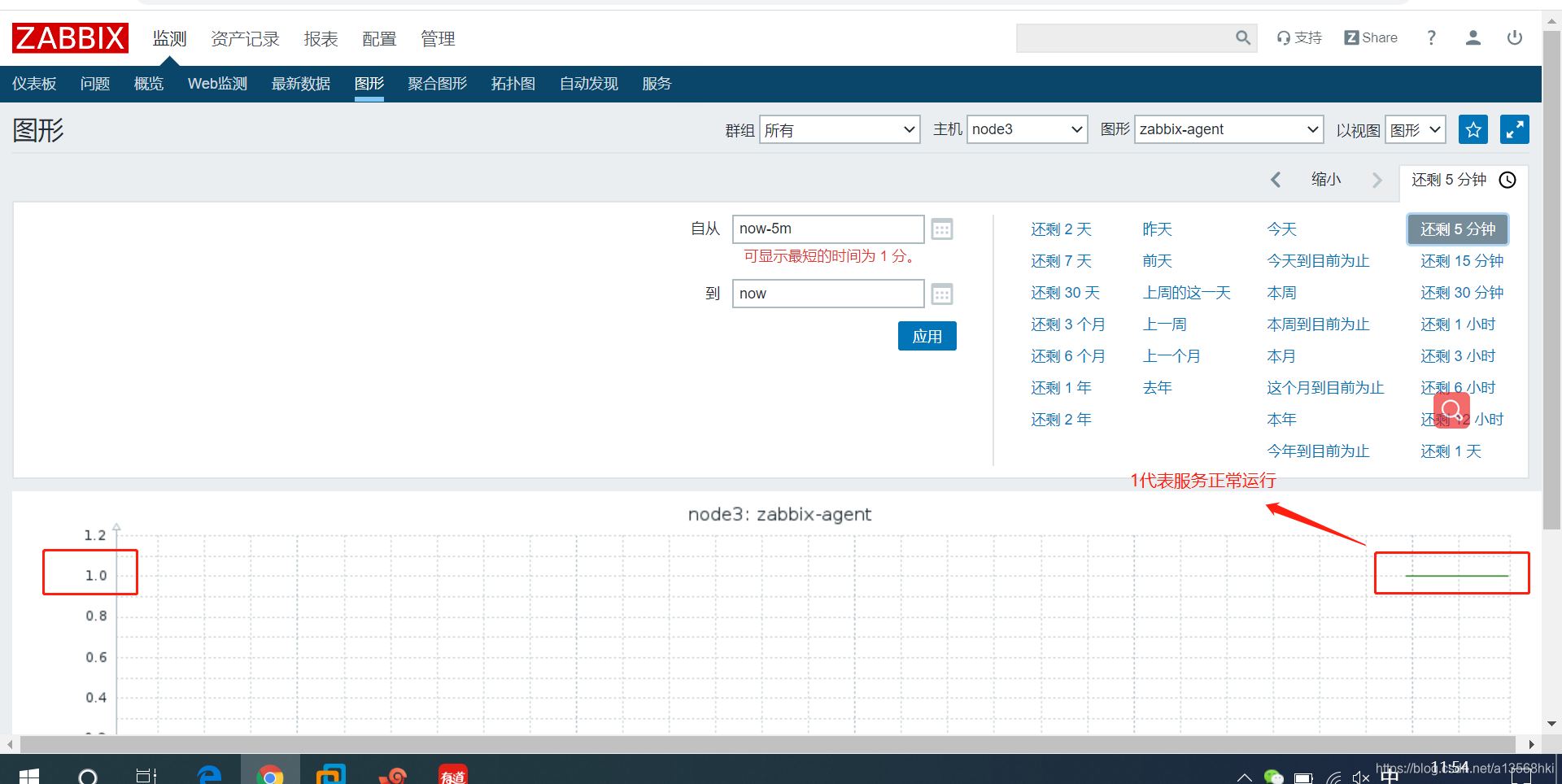
Task: Go to 拓扑图 submenu
Action: tap(513, 84)
